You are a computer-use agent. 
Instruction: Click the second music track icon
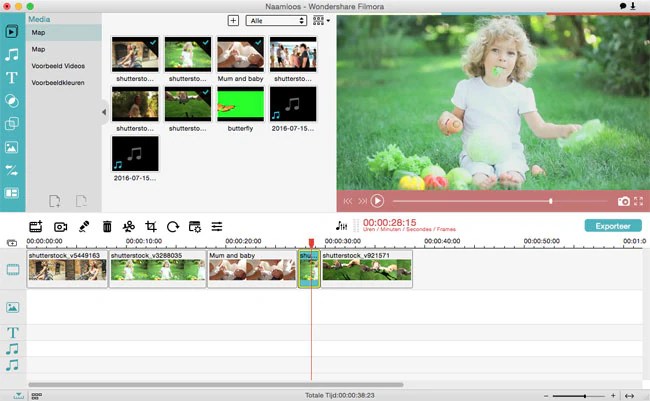click(12, 365)
